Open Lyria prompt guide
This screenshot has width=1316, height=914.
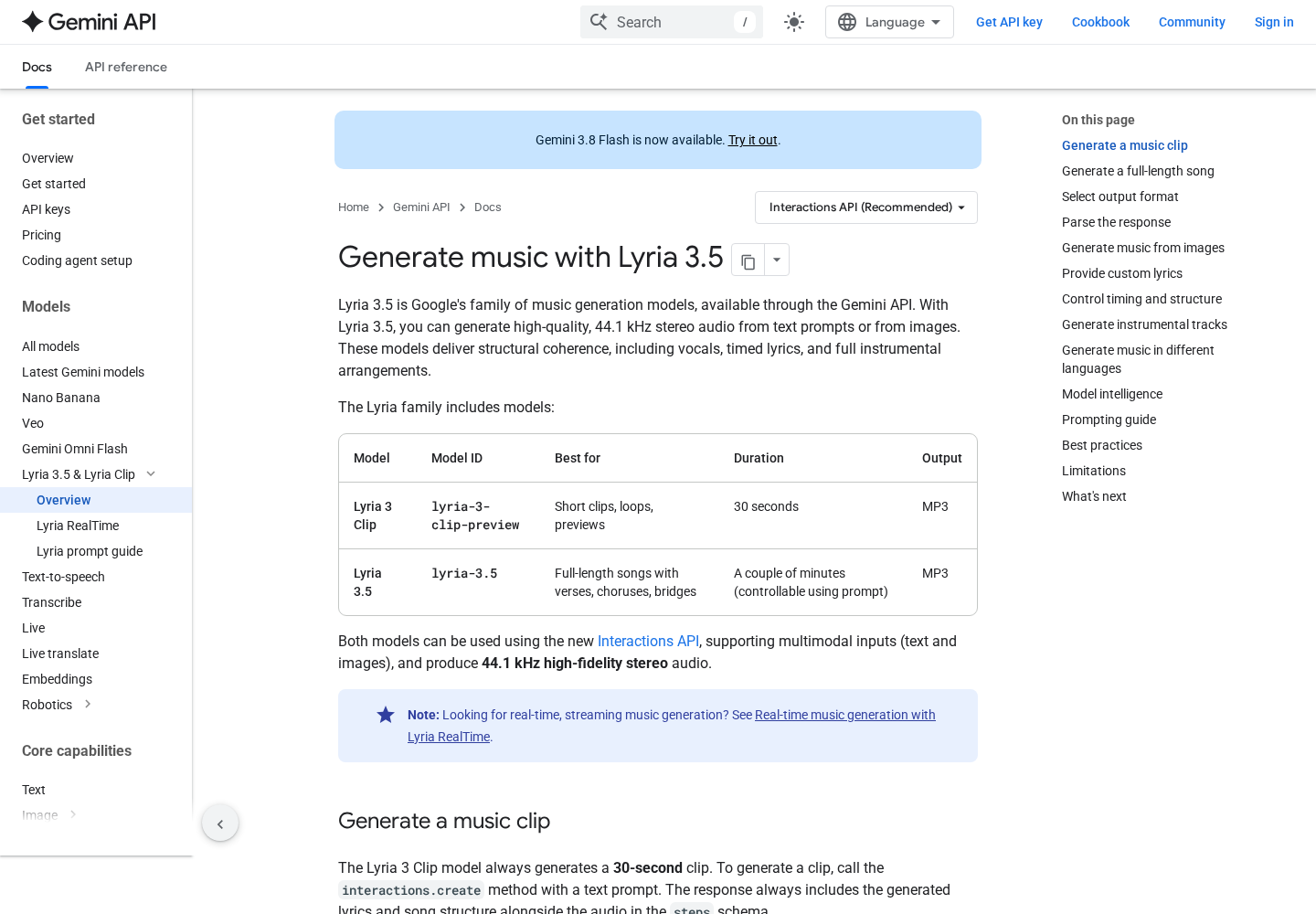click(90, 551)
